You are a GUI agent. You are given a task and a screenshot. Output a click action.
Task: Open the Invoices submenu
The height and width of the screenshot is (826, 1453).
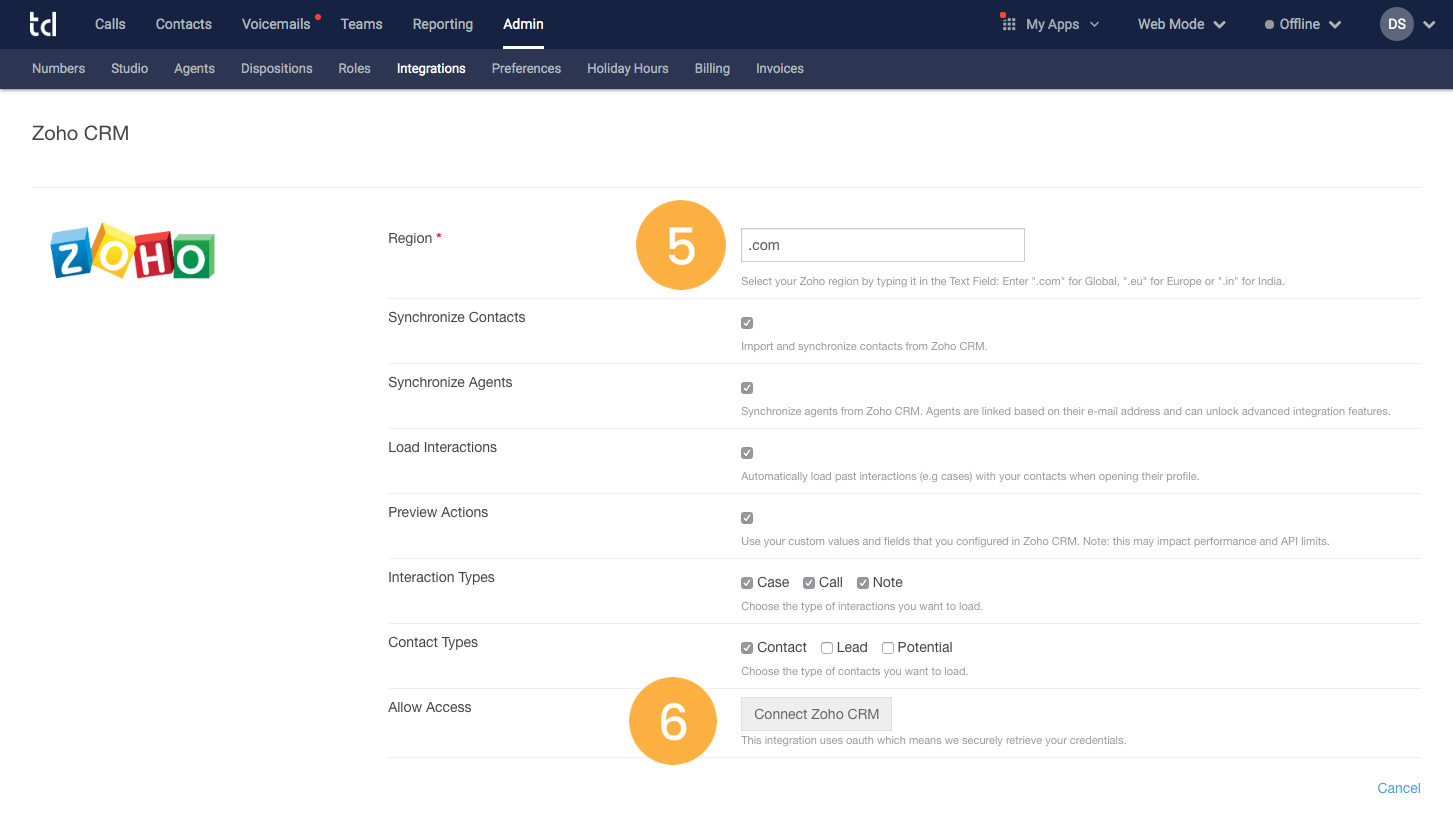click(x=780, y=69)
